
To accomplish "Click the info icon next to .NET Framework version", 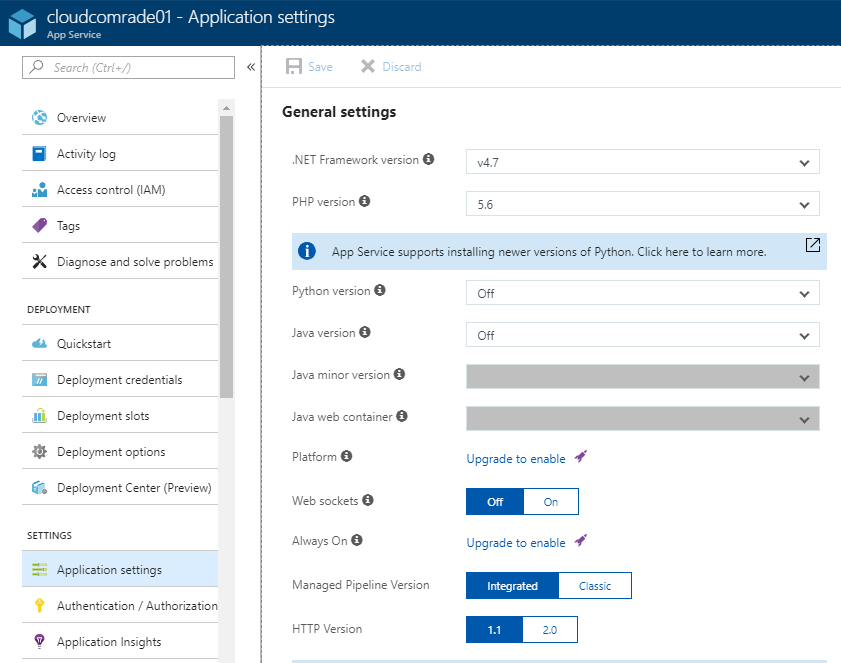I will pyautogui.click(x=429, y=159).
